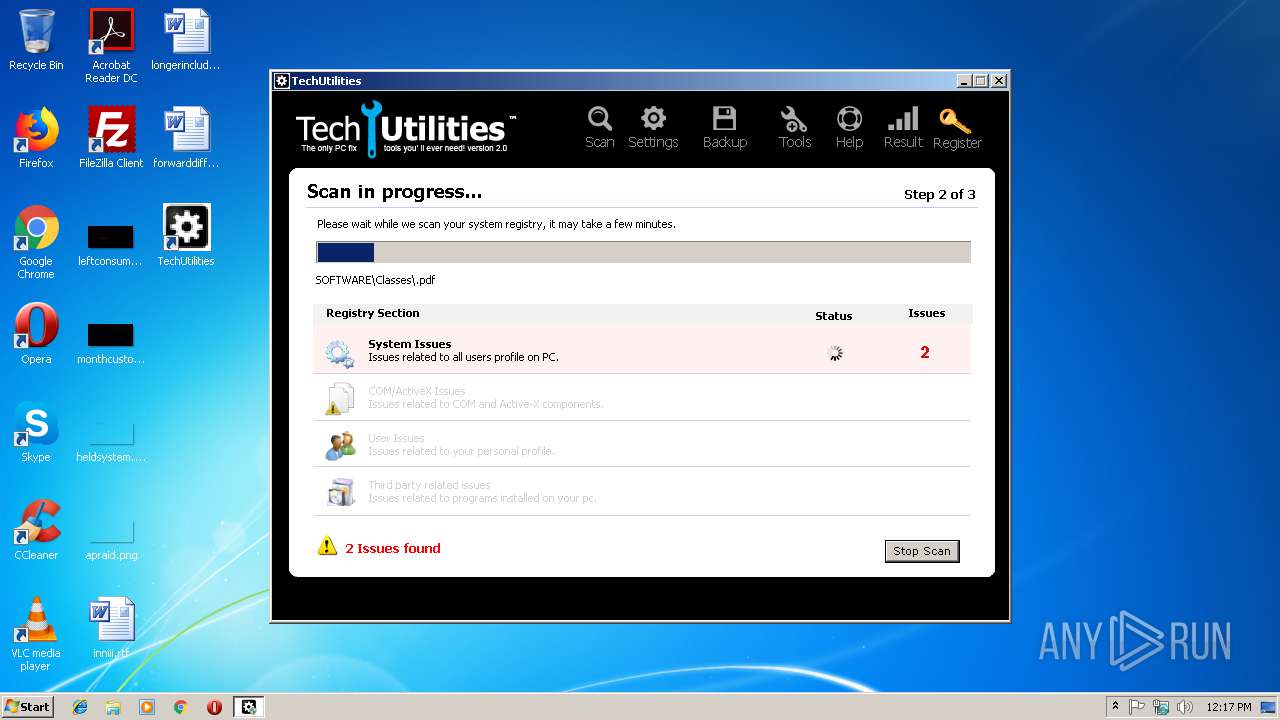
Task: Click the Third party issues icon
Action: tap(340, 492)
